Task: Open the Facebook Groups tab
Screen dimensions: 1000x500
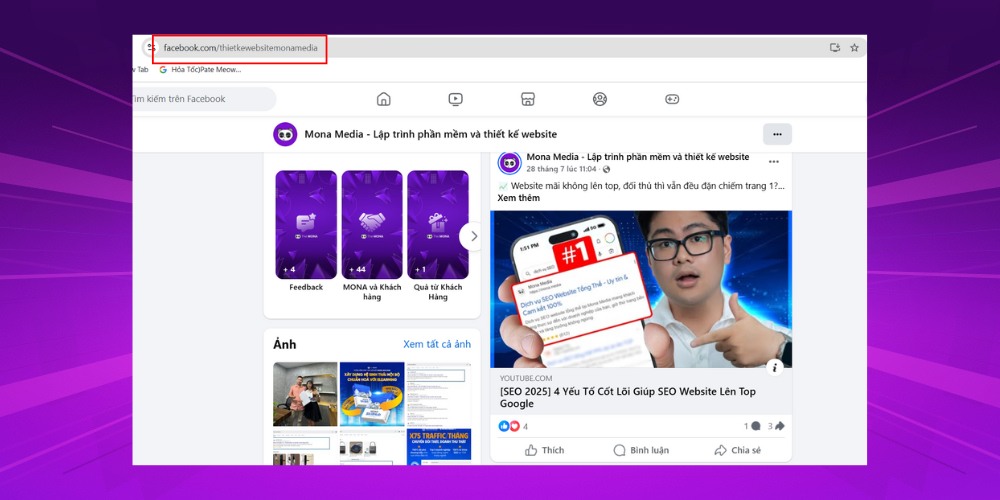Action: 599,99
